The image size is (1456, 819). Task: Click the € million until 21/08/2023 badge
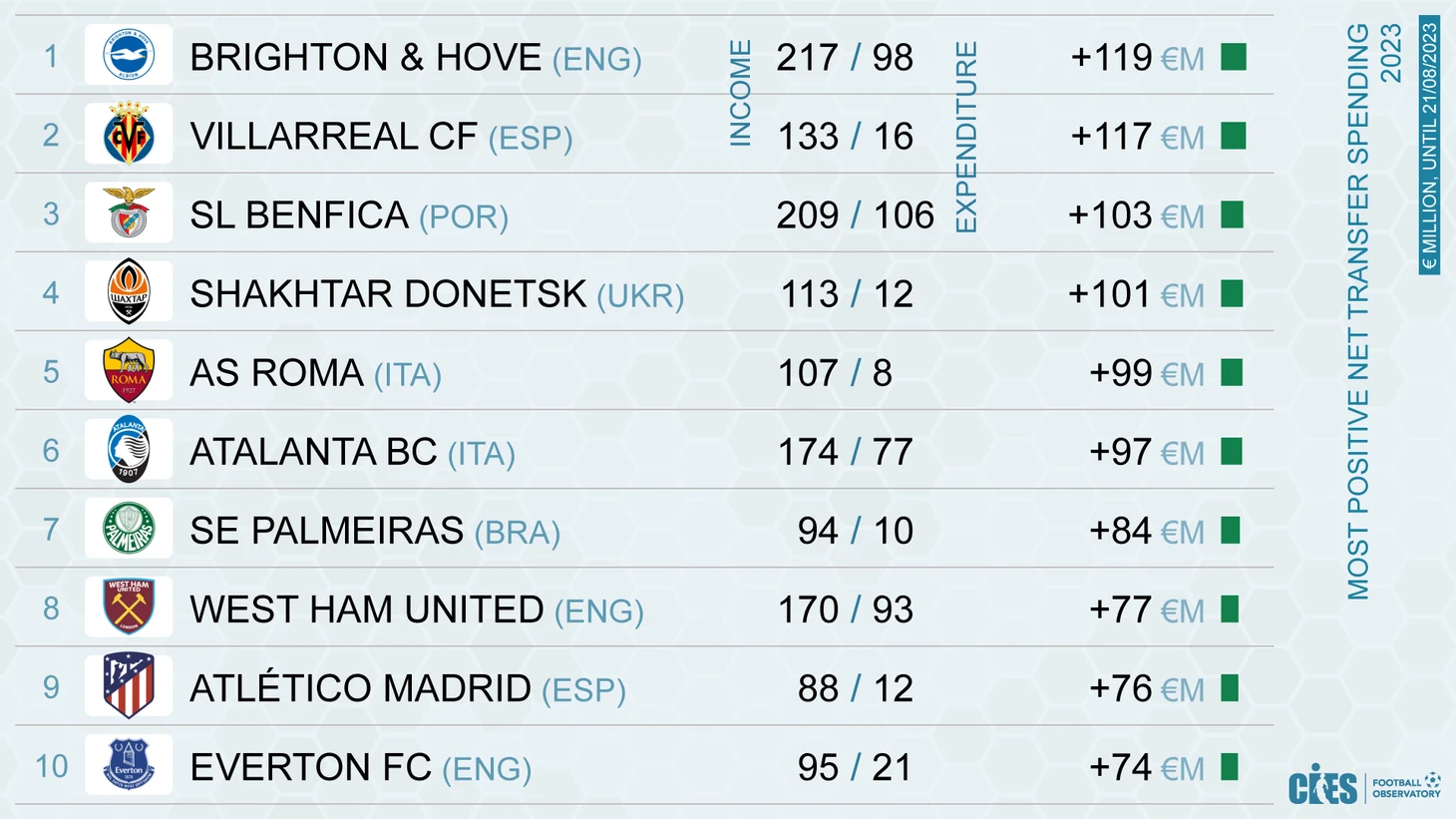[1430, 145]
